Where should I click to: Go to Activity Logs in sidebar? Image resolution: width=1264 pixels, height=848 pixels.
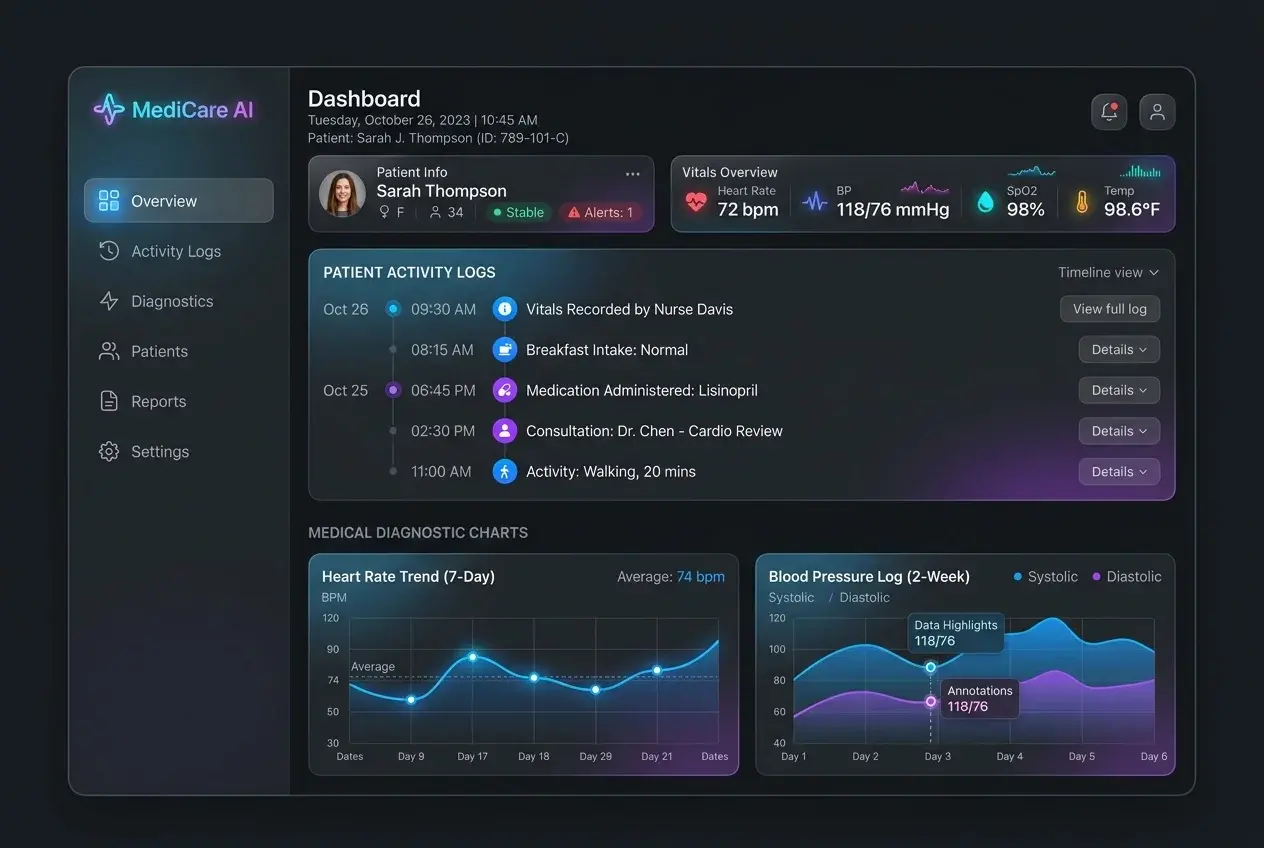[x=178, y=251]
